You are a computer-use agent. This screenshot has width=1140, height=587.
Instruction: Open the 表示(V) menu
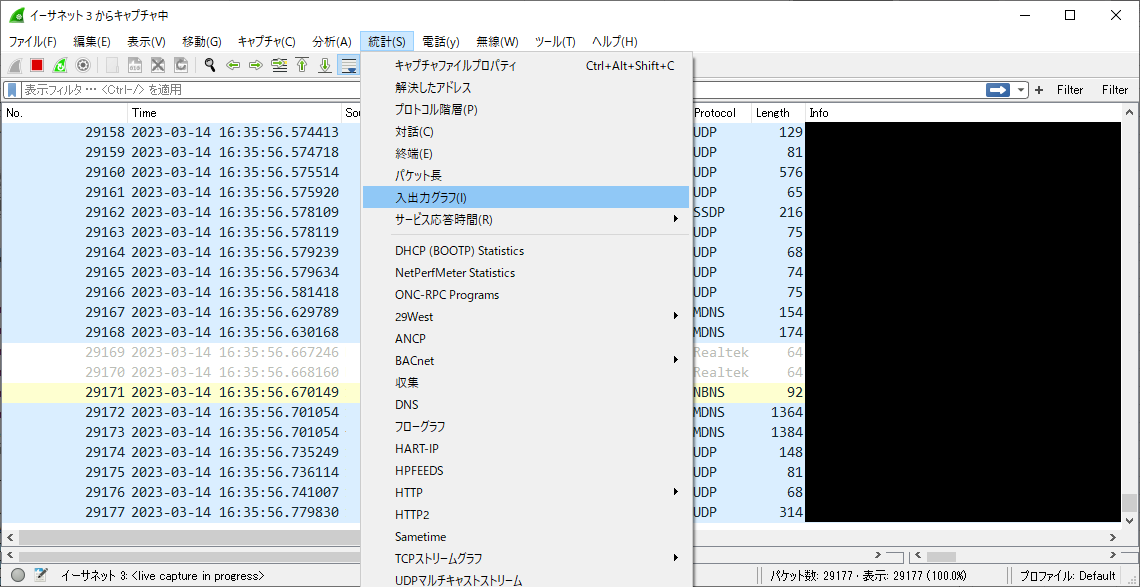click(x=146, y=42)
